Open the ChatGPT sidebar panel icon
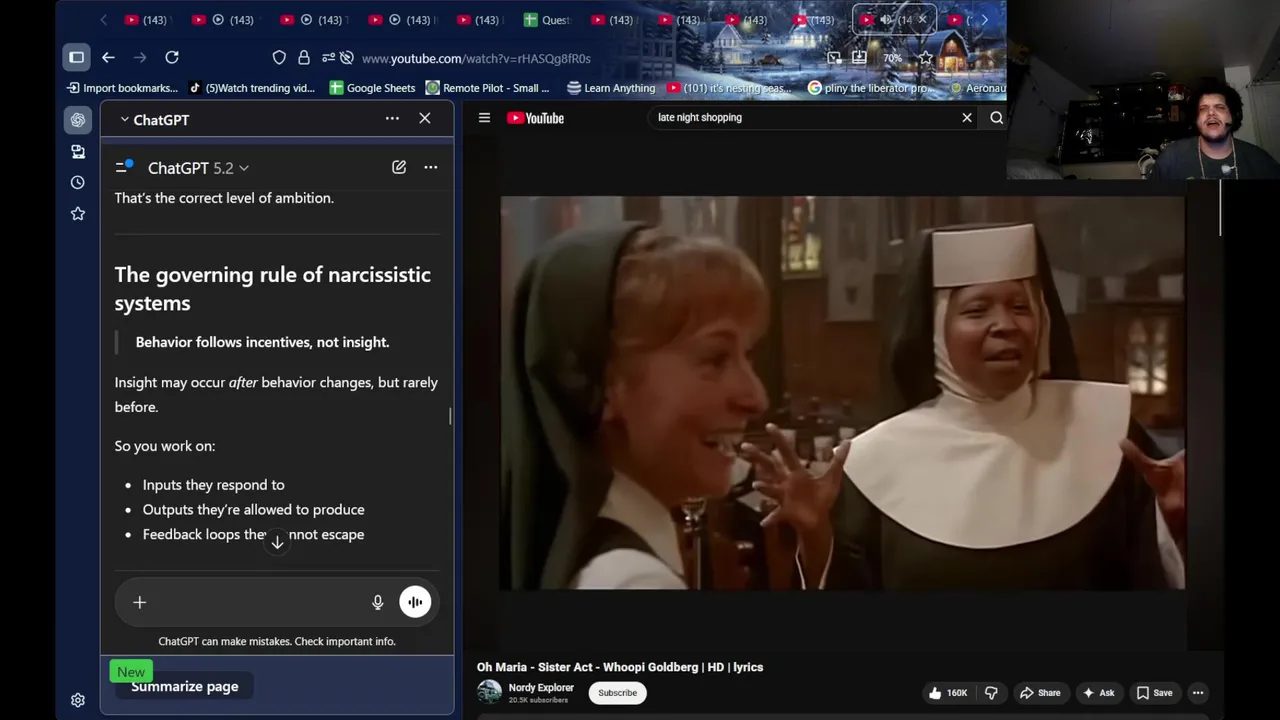This screenshot has height=720, width=1280. coord(78,120)
